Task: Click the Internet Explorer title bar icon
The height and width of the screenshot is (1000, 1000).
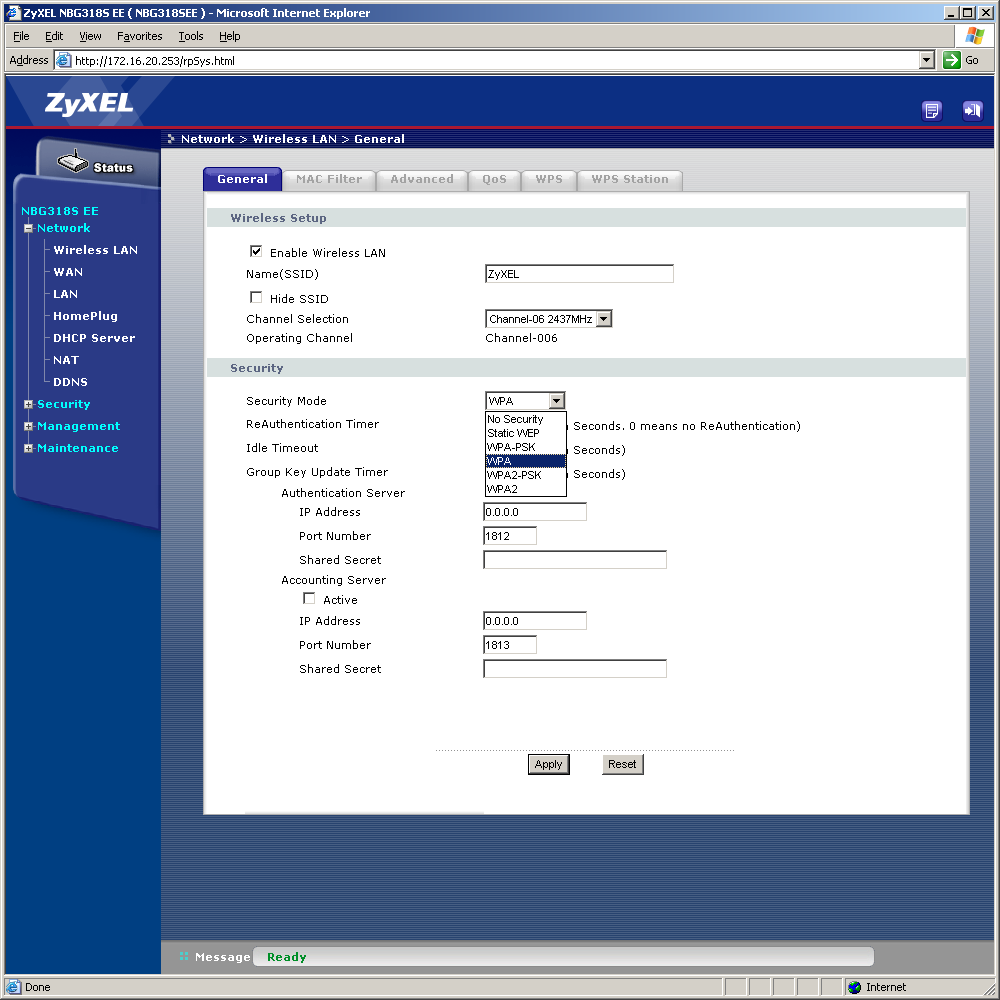Action: (13, 12)
